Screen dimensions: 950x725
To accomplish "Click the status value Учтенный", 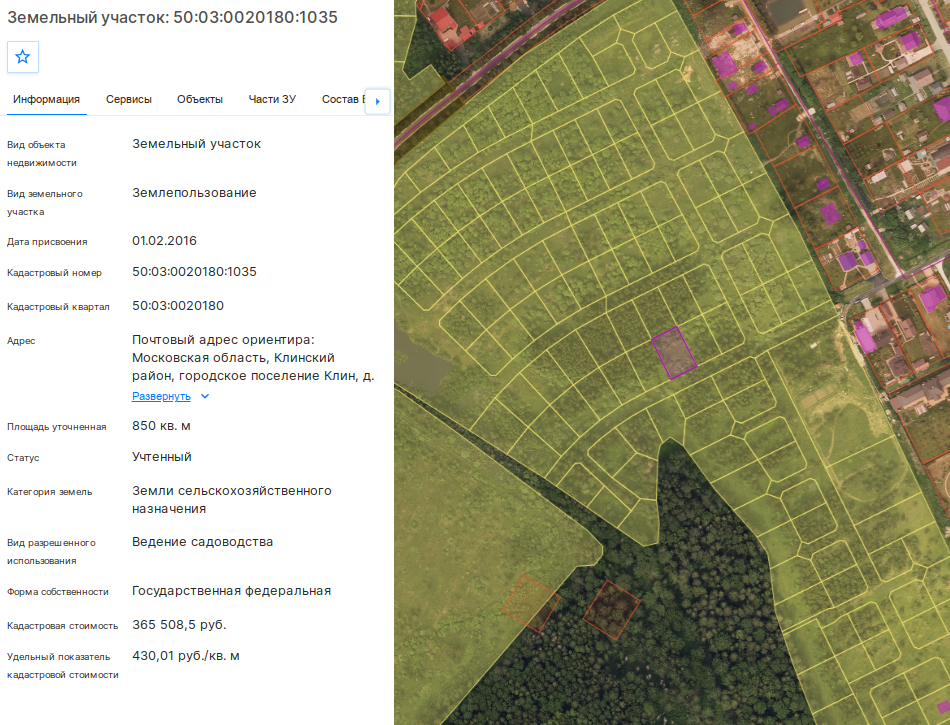I will click(x=162, y=457).
